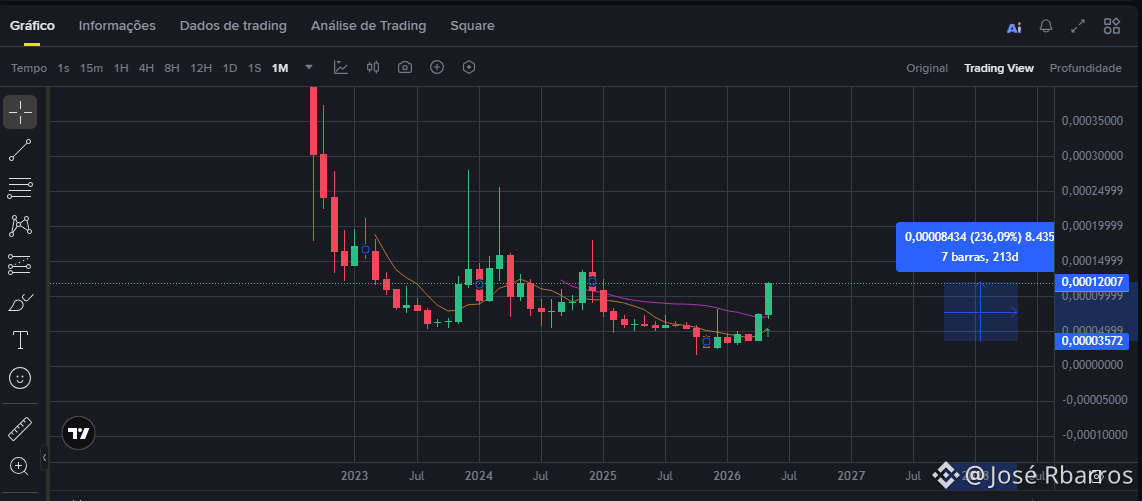This screenshot has height=501, width=1142.
Task: Open the Fibonacci retracement lines tool
Action: [20, 188]
